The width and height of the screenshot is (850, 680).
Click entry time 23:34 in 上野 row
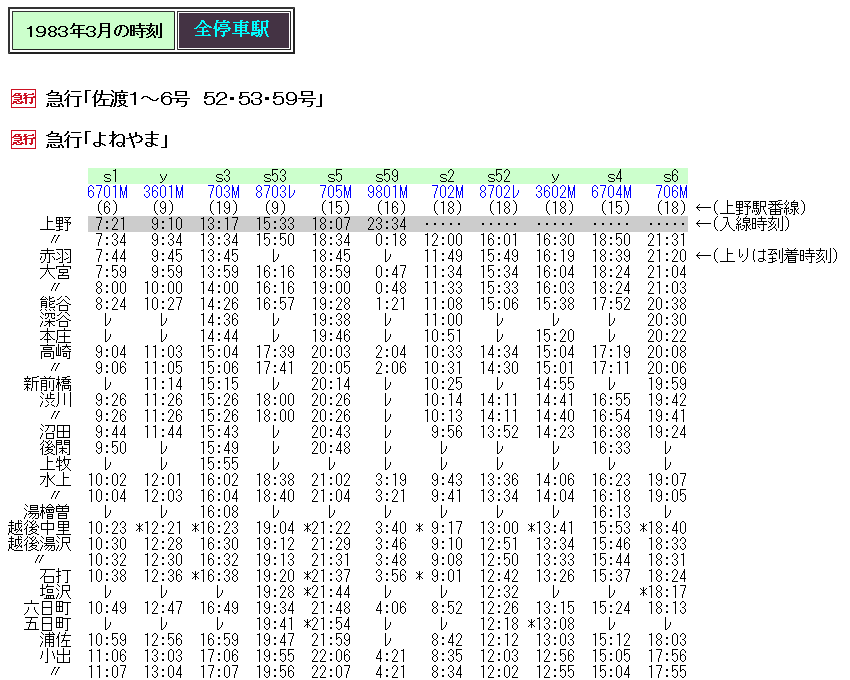coord(387,224)
